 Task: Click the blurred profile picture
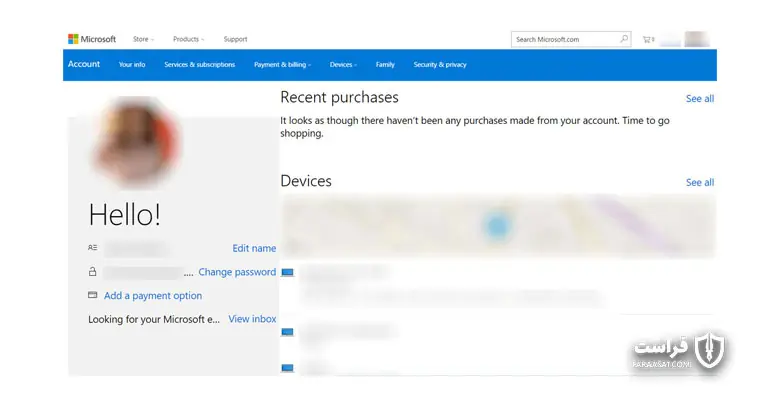tap(137, 143)
